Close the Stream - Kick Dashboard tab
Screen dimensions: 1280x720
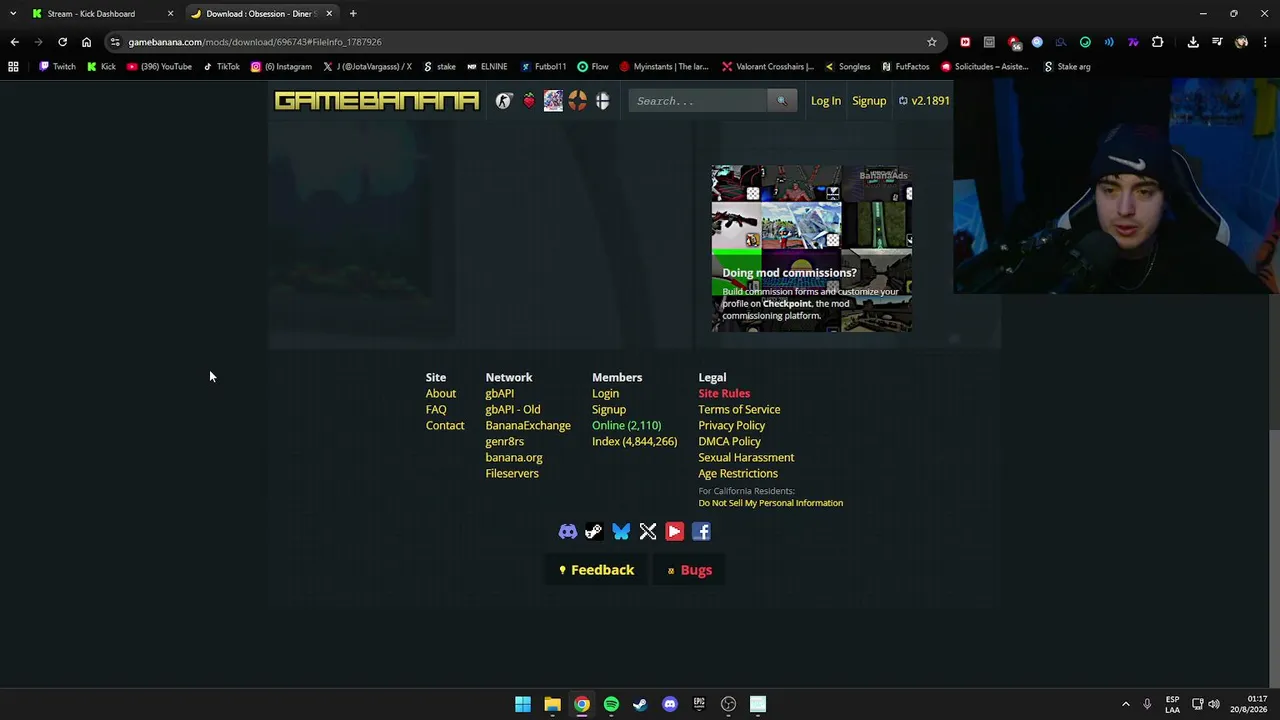point(170,14)
